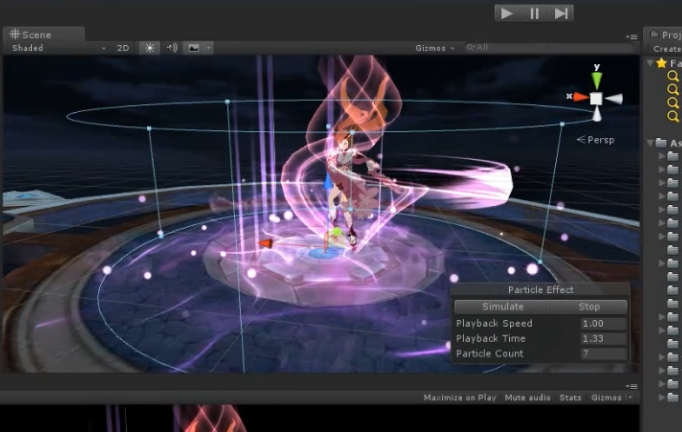Image resolution: width=682 pixels, height=432 pixels.
Task: Collapse the Assets folder triangle
Action: [650, 143]
